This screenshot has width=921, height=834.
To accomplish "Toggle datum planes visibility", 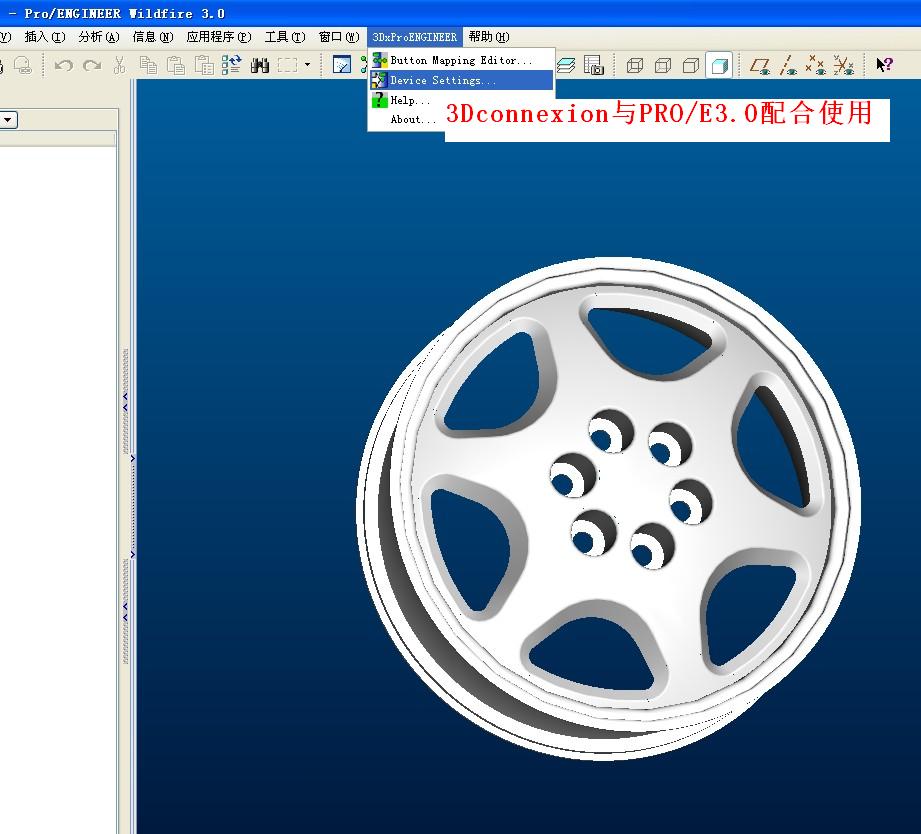I will [760, 65].
